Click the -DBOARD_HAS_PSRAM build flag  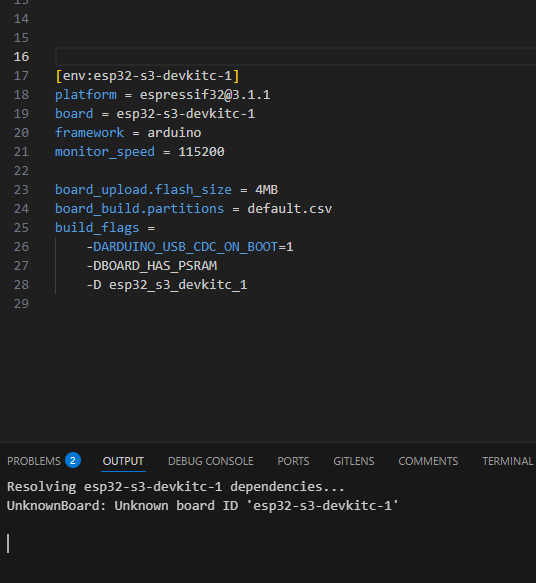click(x=152, y=266)
